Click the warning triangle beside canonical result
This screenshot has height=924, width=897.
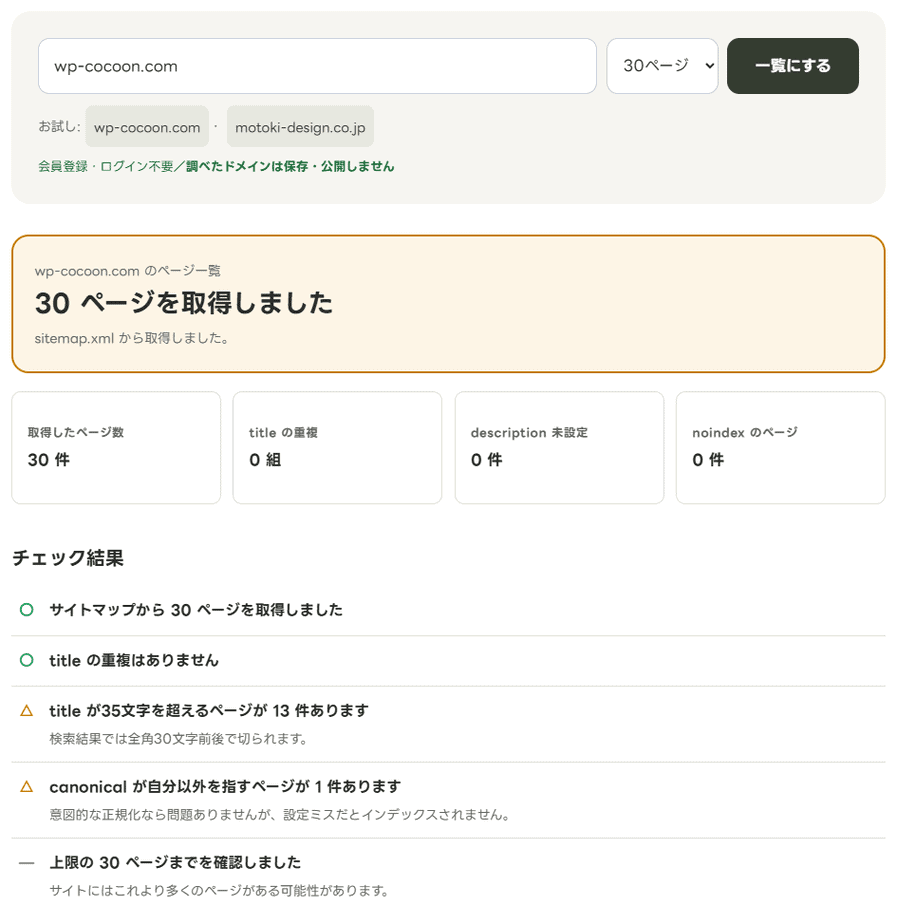(x=27, y=786)
